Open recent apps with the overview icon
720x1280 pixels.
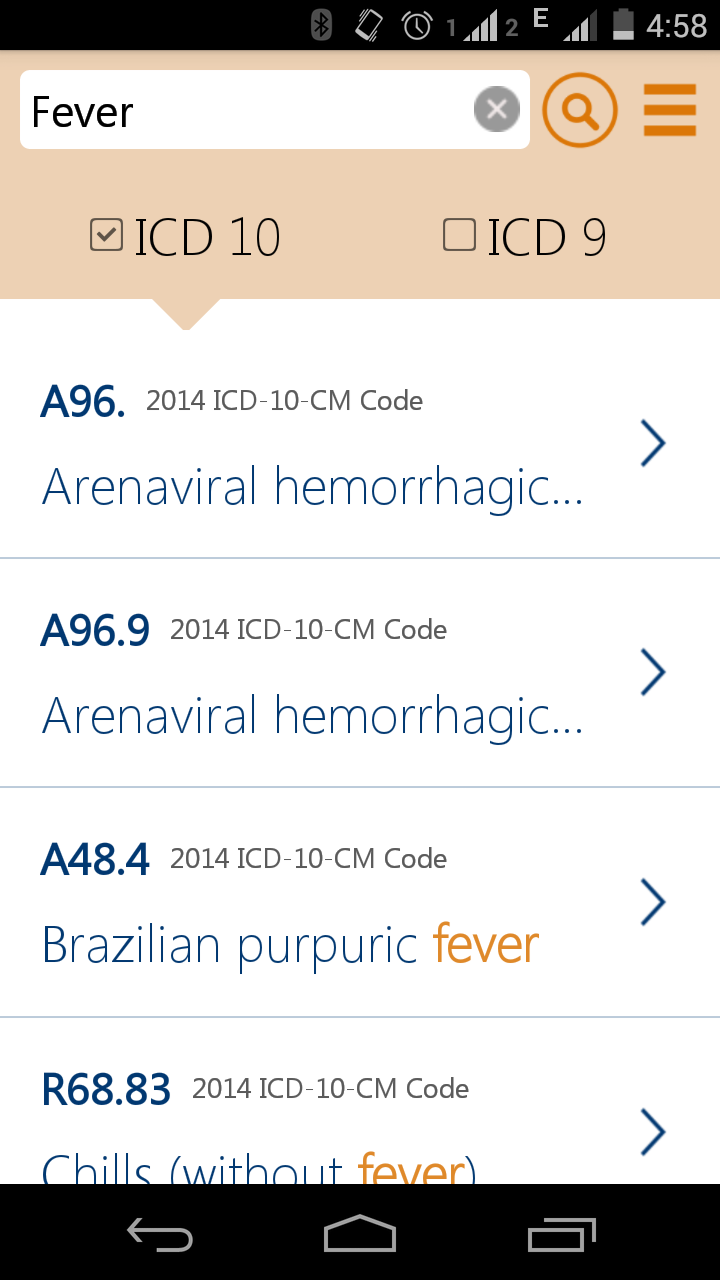tap(561, 1235)
